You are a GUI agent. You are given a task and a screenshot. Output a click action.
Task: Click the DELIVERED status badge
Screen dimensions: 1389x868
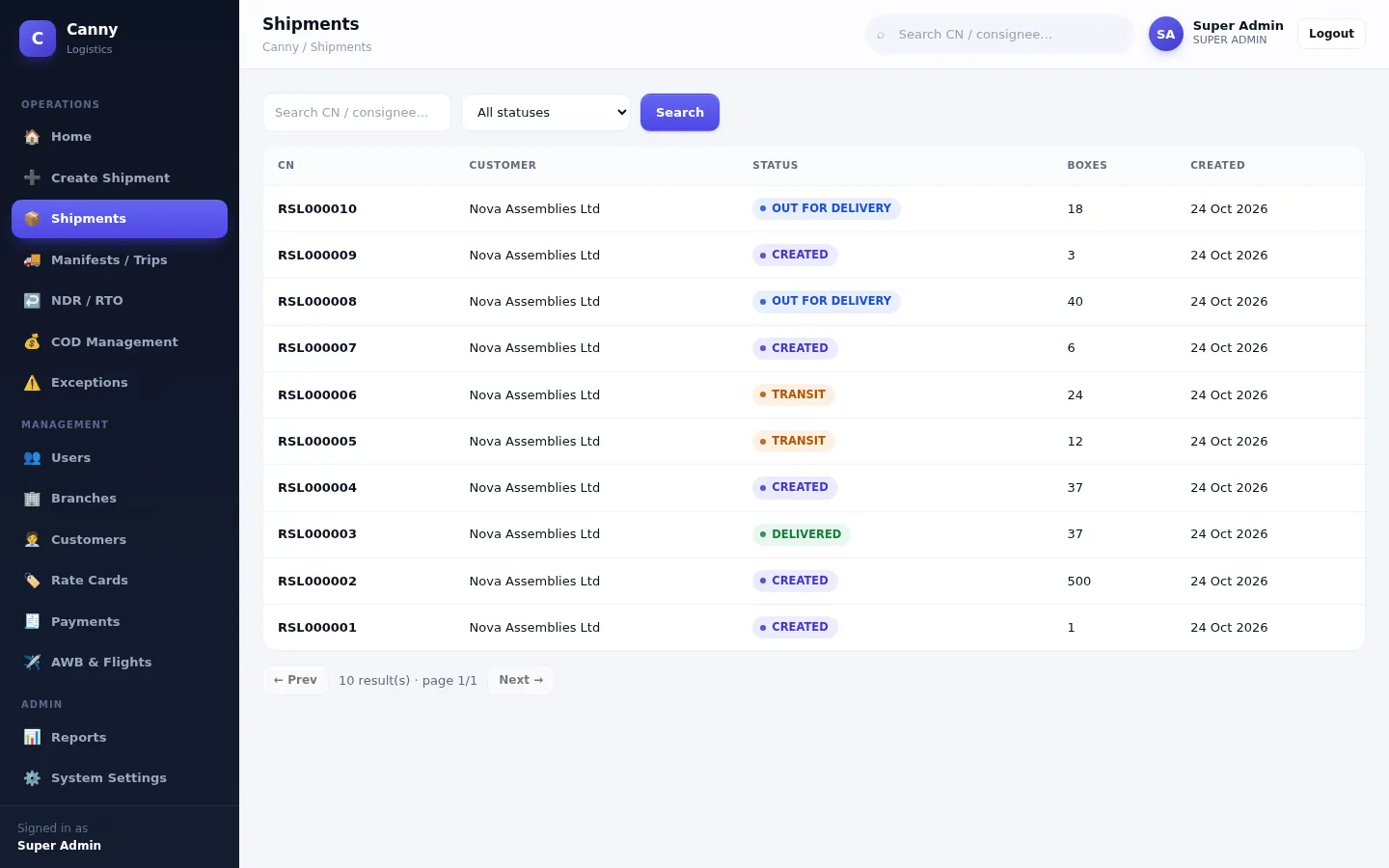click(802, 534)
